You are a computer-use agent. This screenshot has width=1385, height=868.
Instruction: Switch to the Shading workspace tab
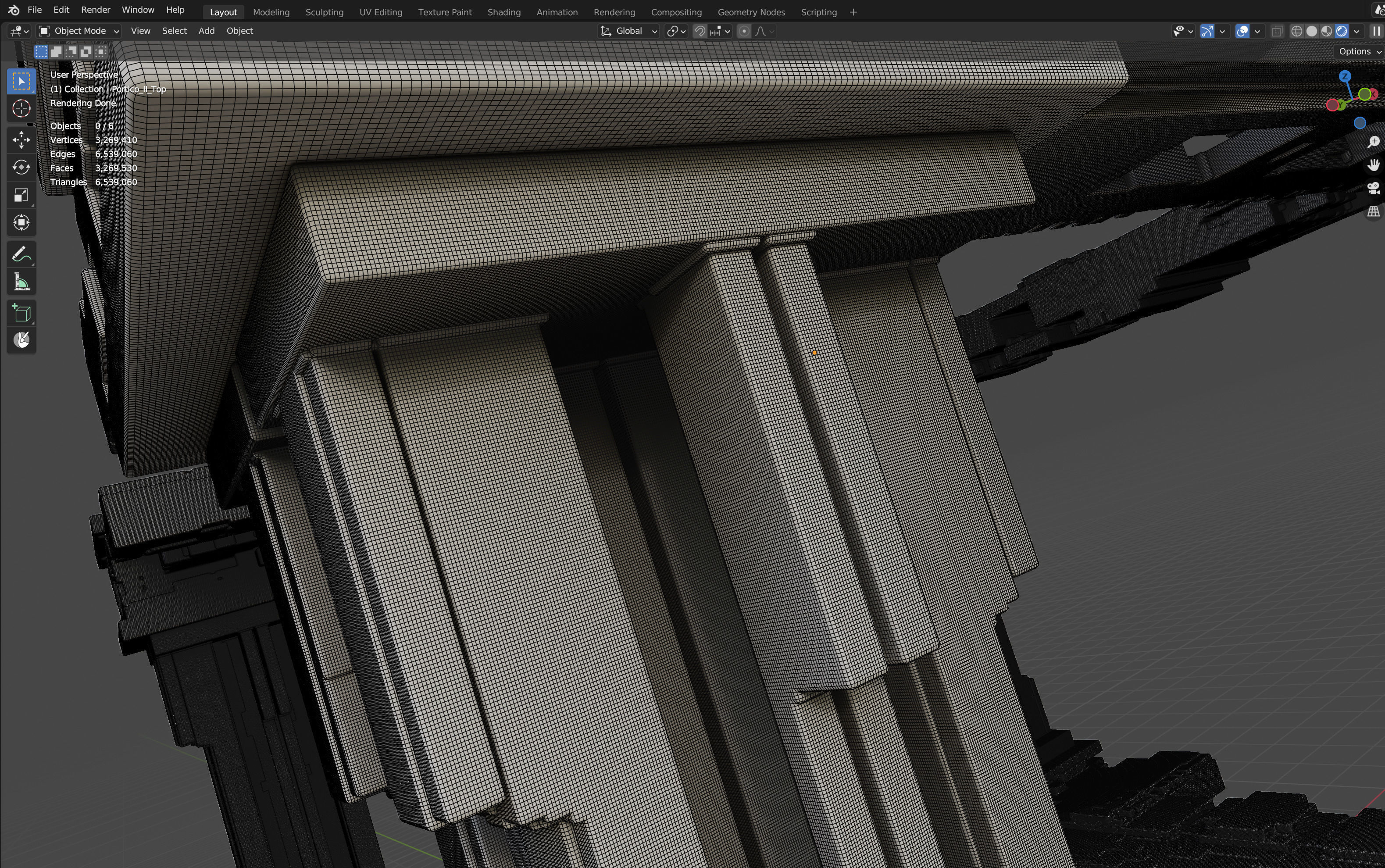(x=504, y=12)
